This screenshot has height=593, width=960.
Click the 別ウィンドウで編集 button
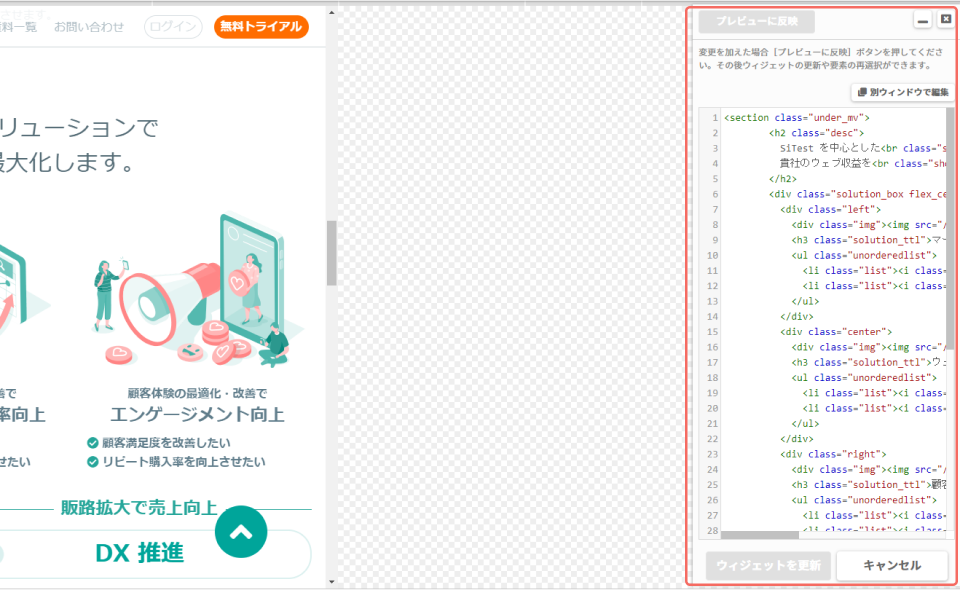pos(902,92)
